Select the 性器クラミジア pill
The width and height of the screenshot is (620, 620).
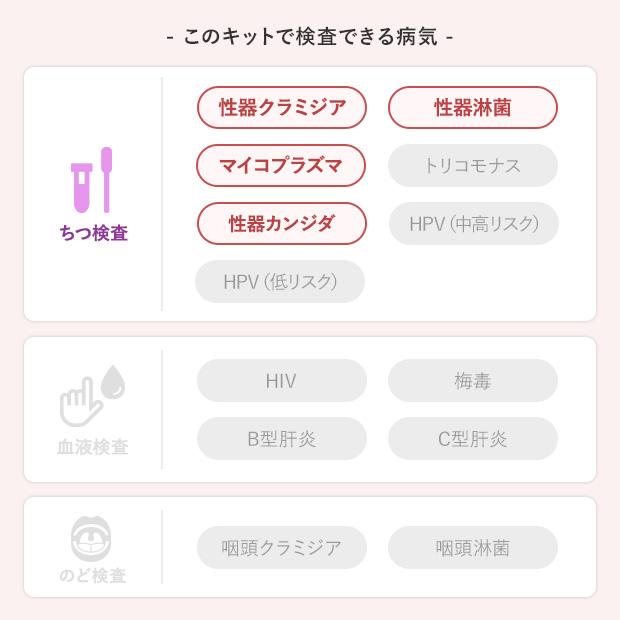[x=282, y=108]
